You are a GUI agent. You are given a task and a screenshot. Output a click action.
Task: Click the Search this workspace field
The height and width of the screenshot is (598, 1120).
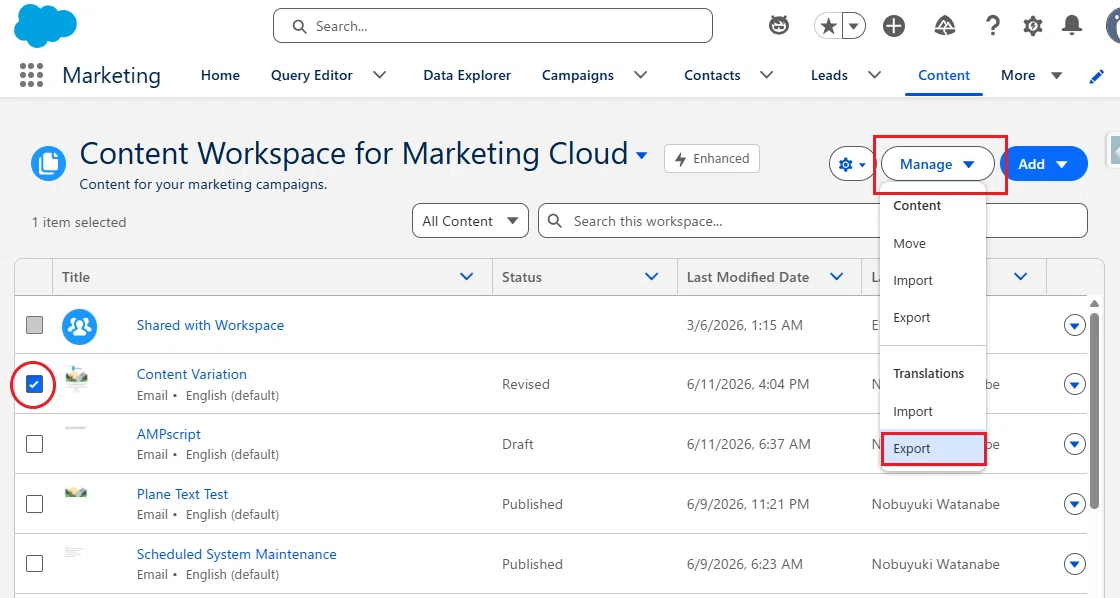[812, 221]
